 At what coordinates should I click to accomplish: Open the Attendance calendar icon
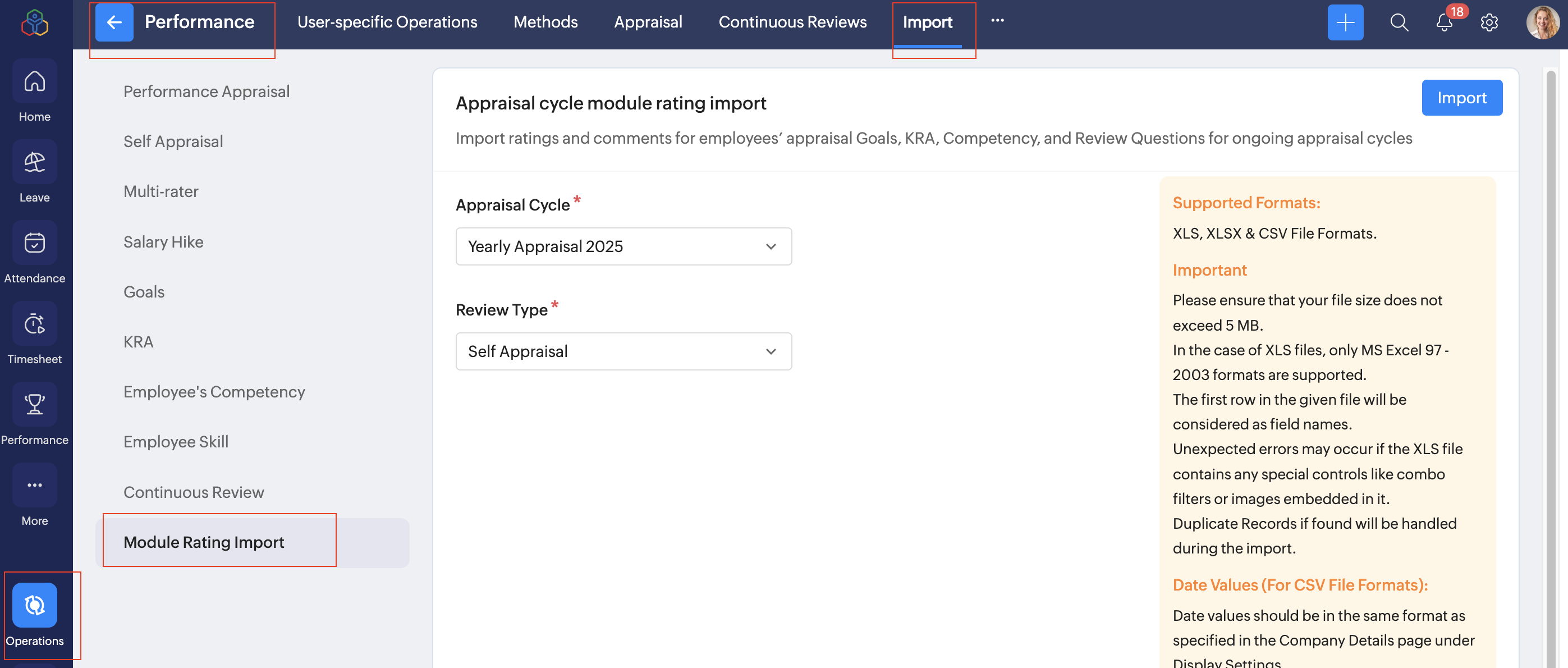tap(35, 243)
